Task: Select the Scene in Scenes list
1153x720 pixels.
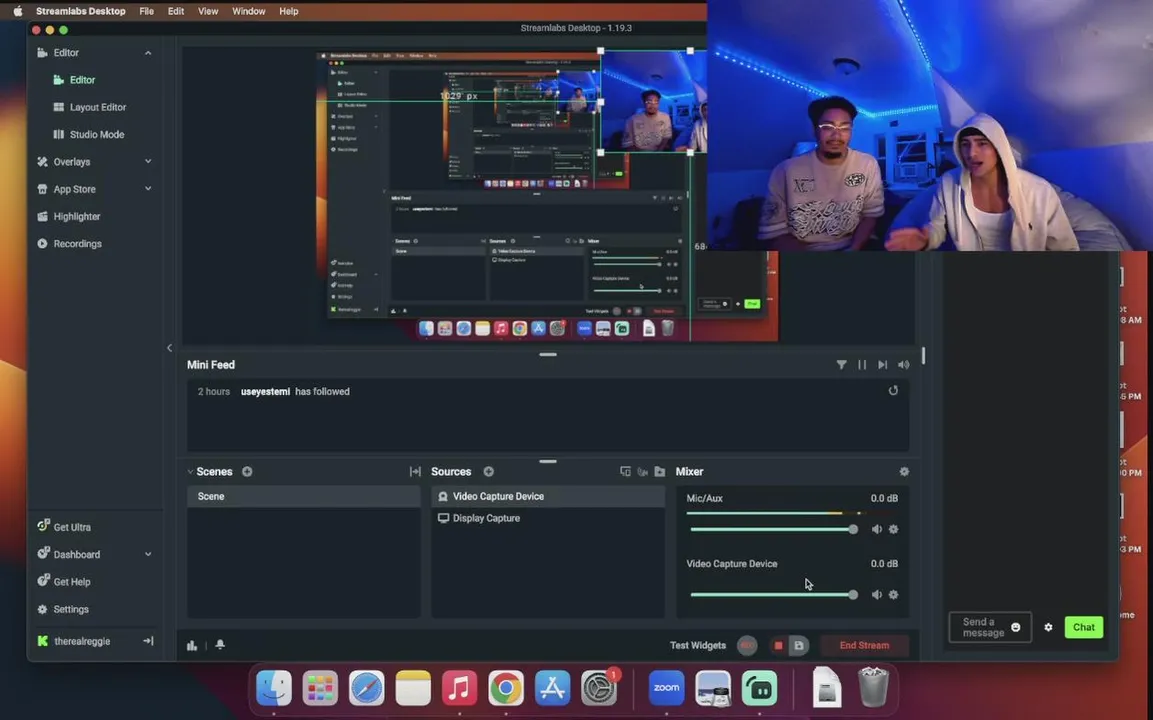Action: pos(303,496)
